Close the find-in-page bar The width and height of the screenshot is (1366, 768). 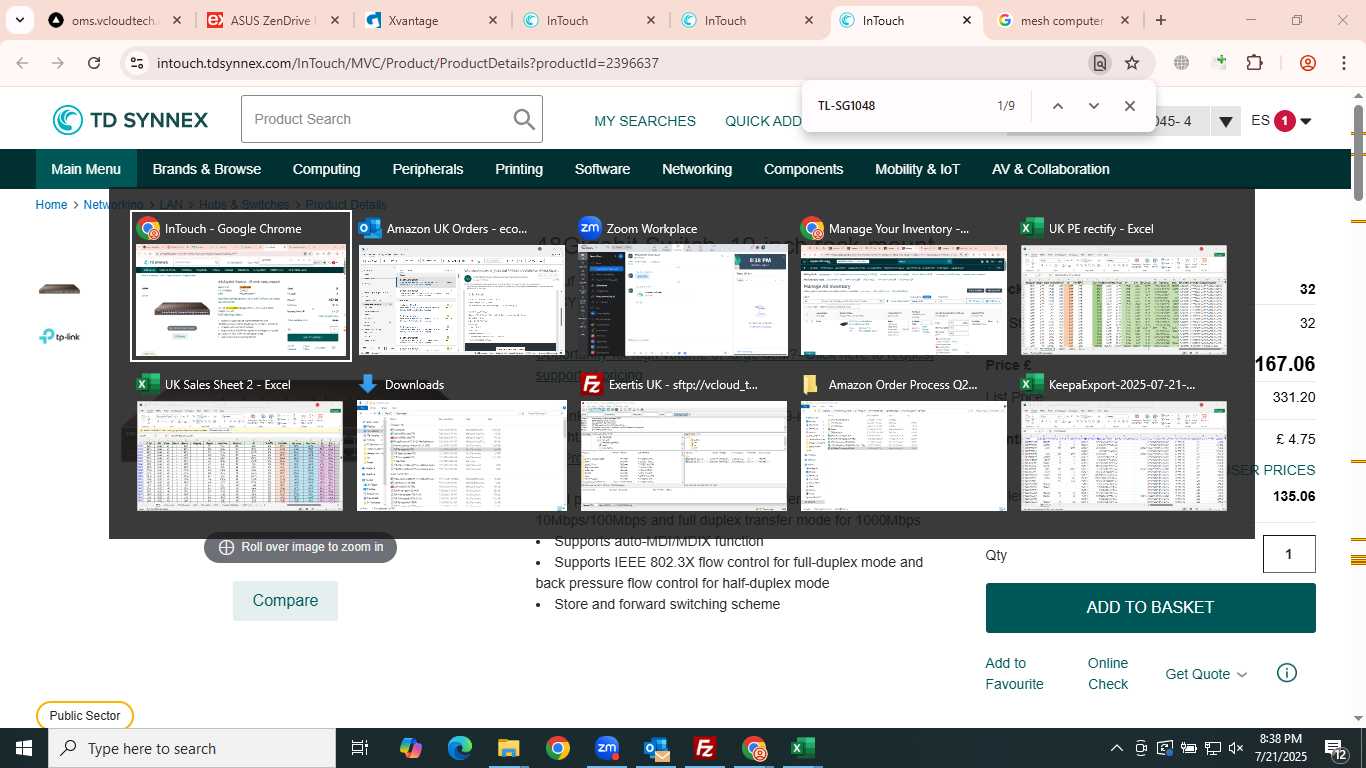point(1129,106)
